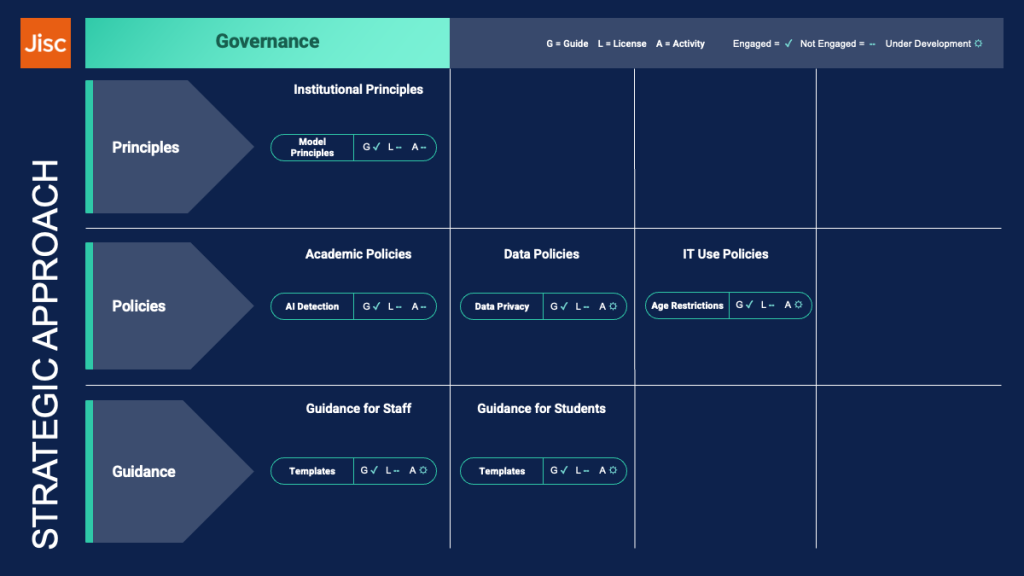This screenshot has height=576, width=1024.
Task: Click the Not Engaged dash in legend
Action: click(x=872, y=44)
